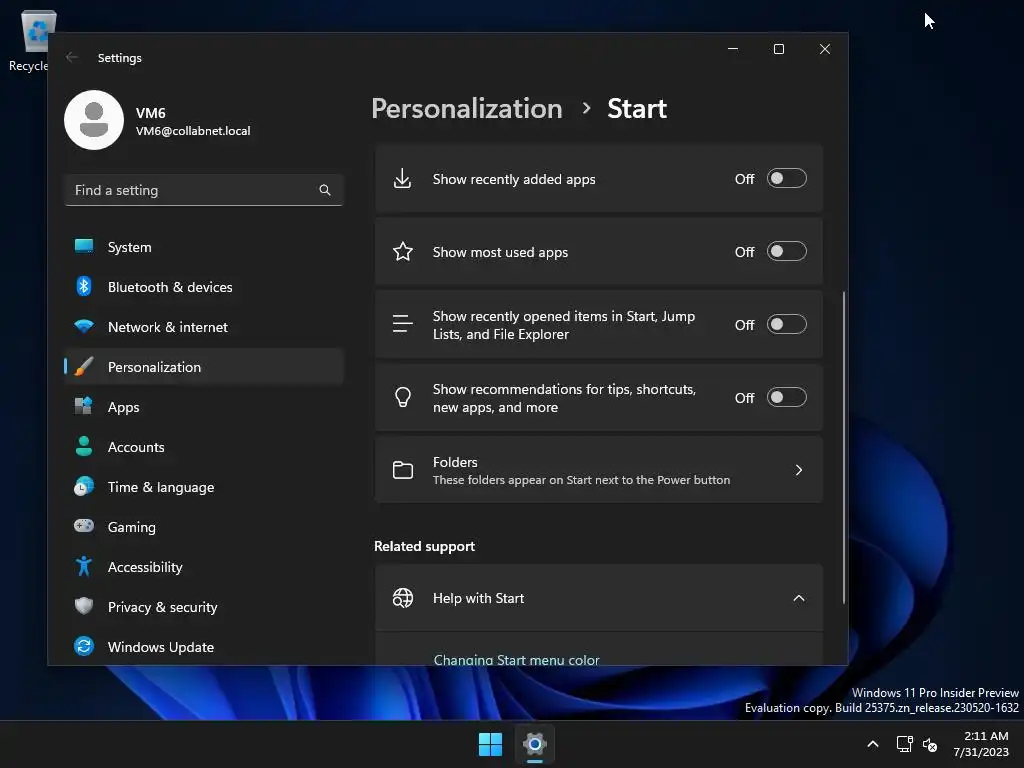Open Apps settings category
This screenshot has height=768, width=1024.
click(x=204, y=407)
